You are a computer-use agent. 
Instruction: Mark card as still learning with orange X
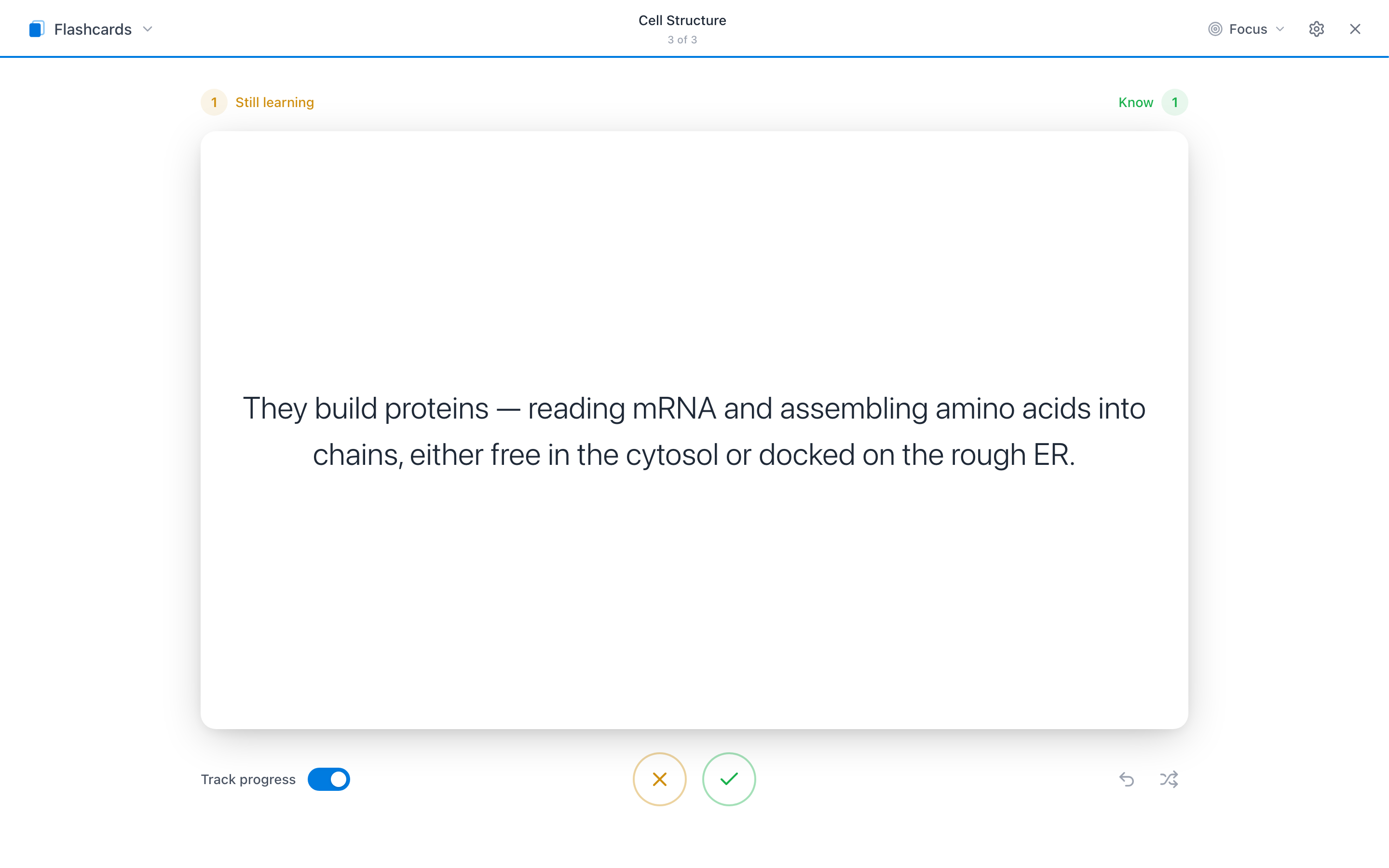(x=659, y=779)
